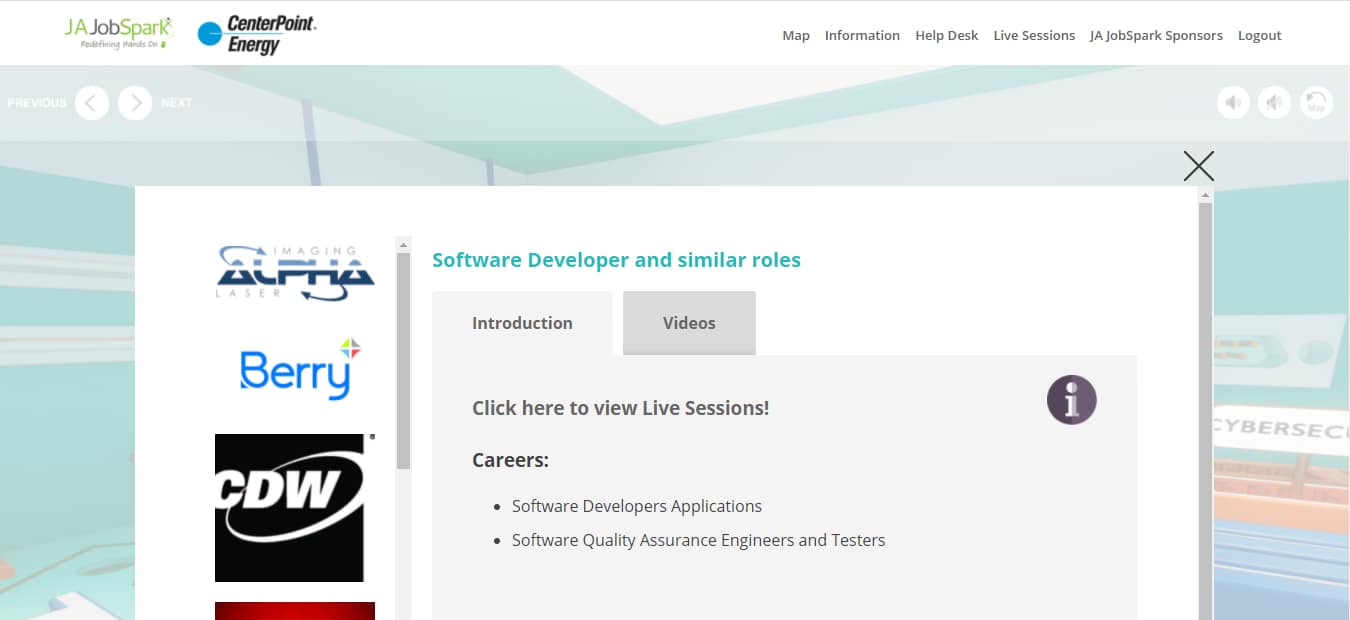Select the Alpha Imaging Laser logo
This screenshot has height=620, width=1350.
click(295, 273)
